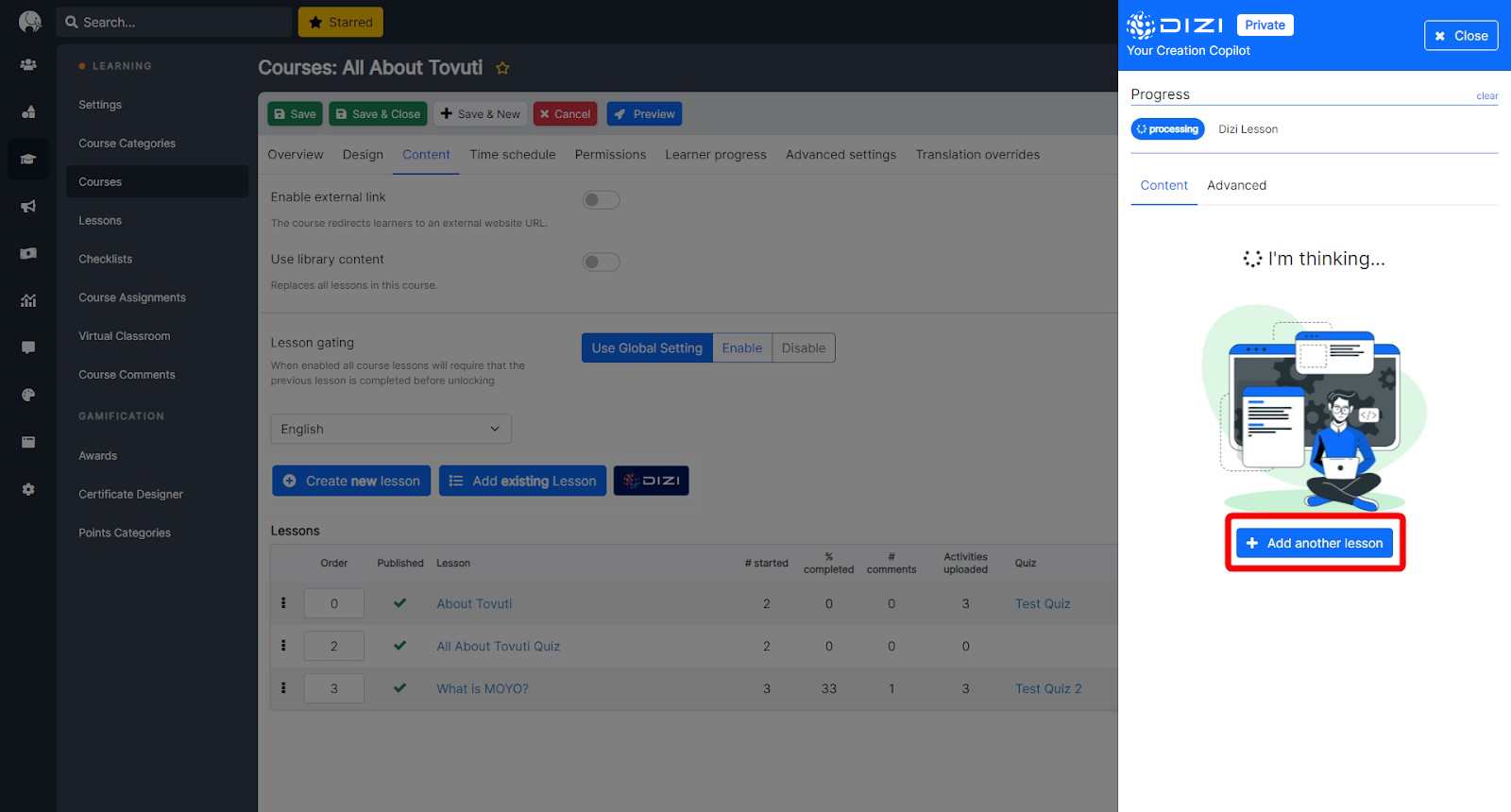Click the DIZI logo in copilot header

pos(1175,25)
